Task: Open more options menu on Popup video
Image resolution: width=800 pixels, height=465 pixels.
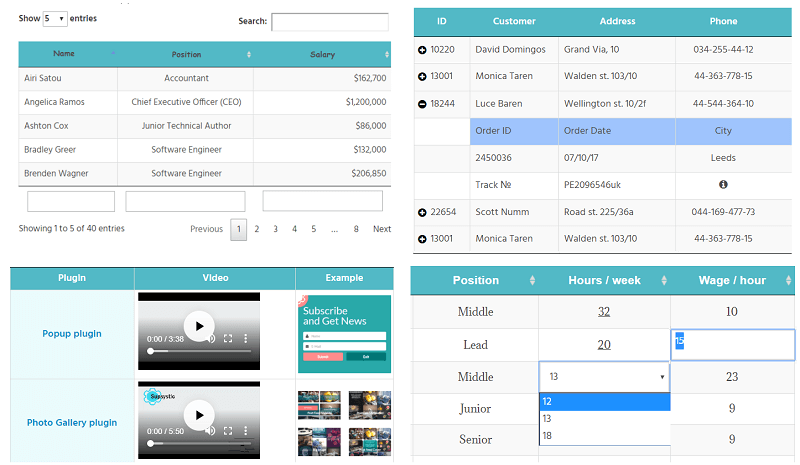Action: 245,338
